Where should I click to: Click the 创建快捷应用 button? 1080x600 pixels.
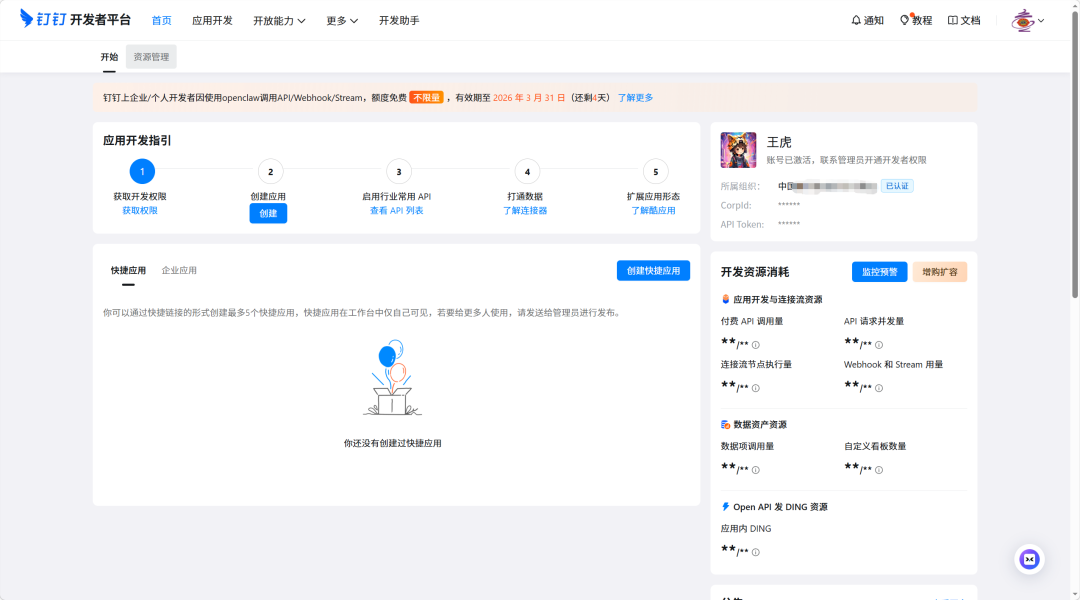[652, 270]
